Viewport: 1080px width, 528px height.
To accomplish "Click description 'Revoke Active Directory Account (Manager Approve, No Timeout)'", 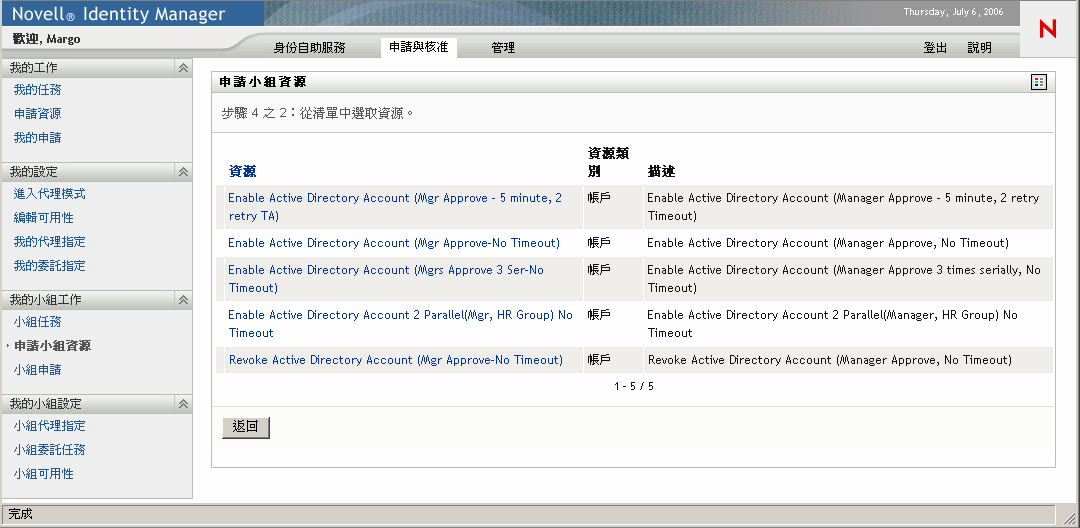I will (830, 360).
